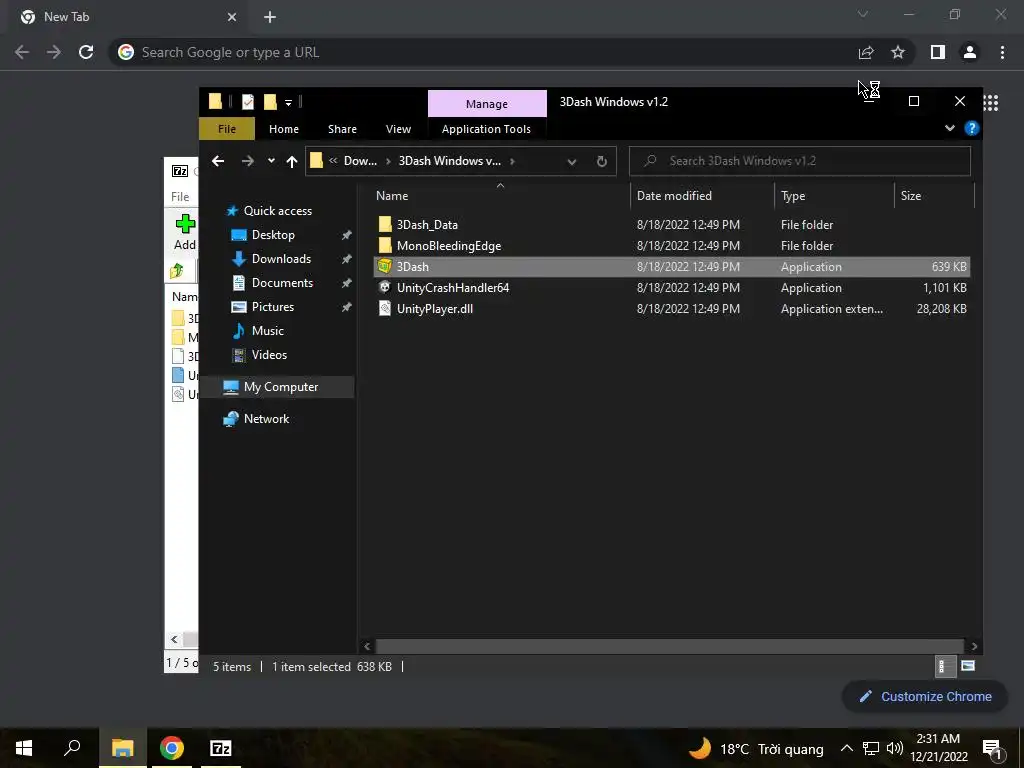The width and height of the screenshot is (1024, 768).
Task: Sort files by the Size column
Action: (910, 196)
